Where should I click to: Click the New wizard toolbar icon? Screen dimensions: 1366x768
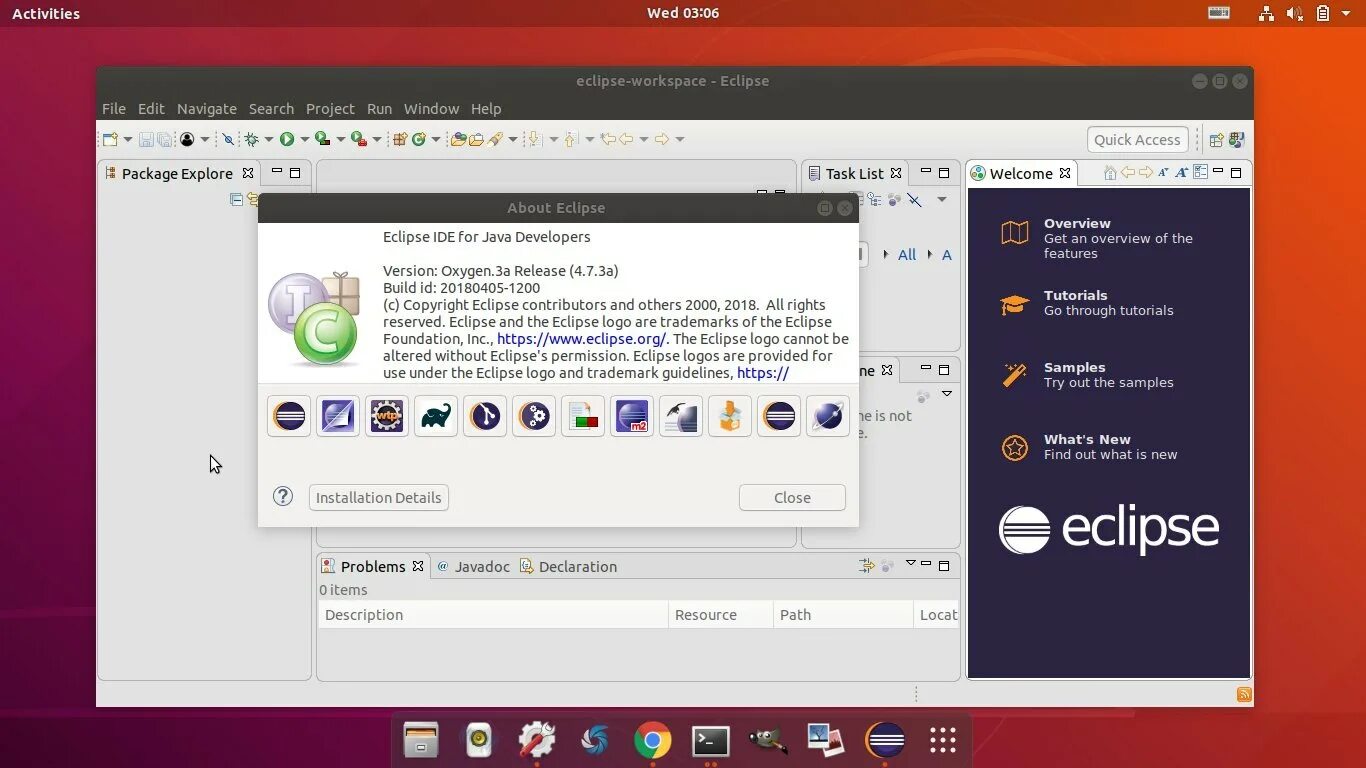point(110,139)
